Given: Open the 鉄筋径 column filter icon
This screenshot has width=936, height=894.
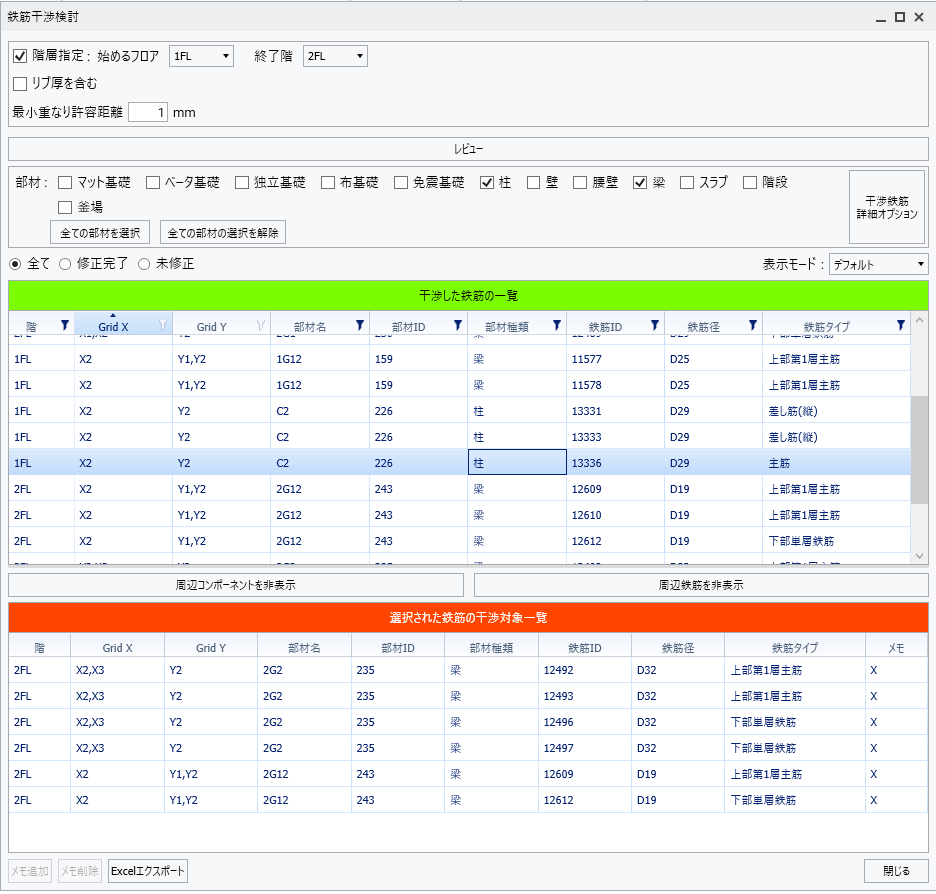Looking at the screenshot, I should [752, 325].
